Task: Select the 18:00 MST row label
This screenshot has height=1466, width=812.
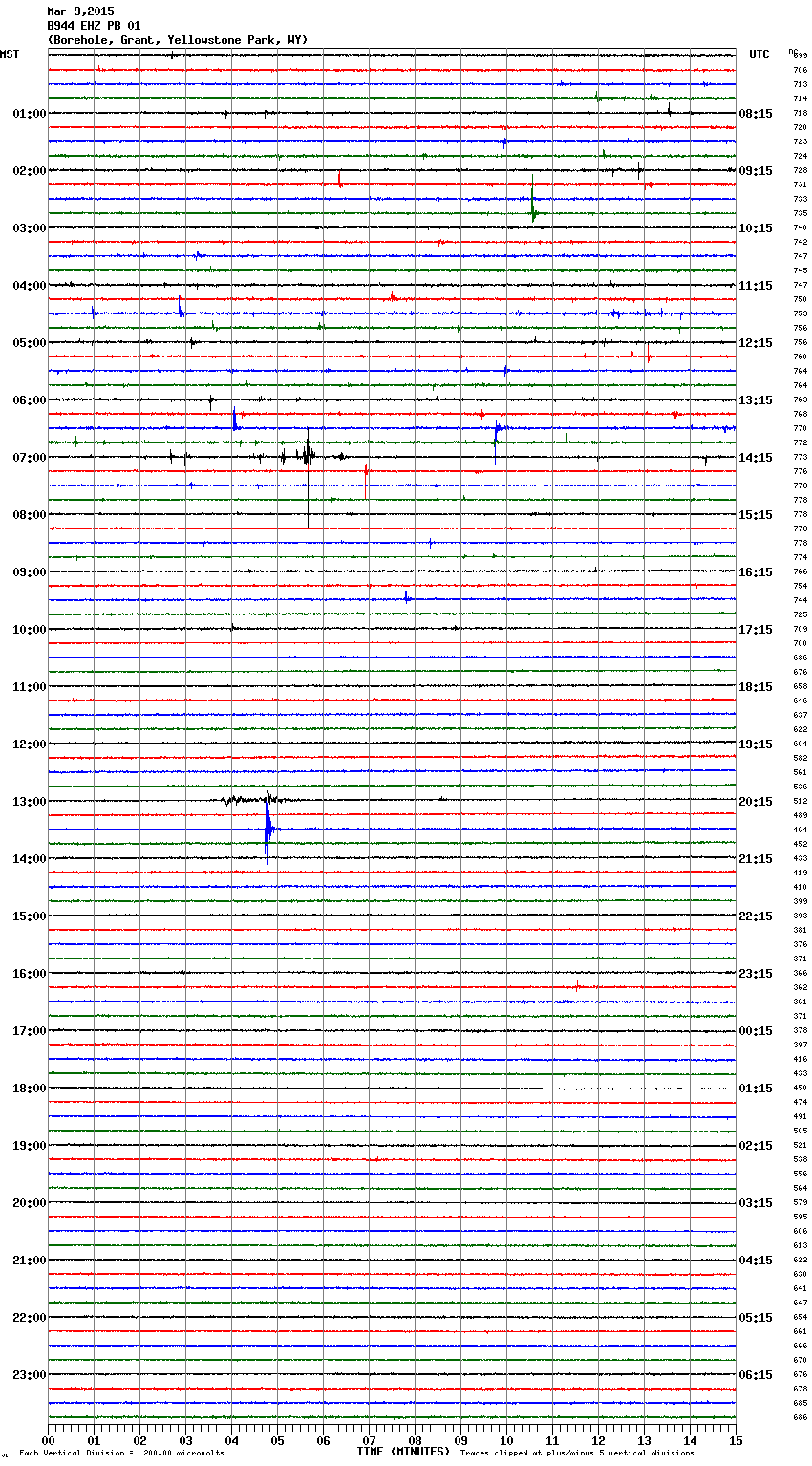Action: click(30, 1089)
